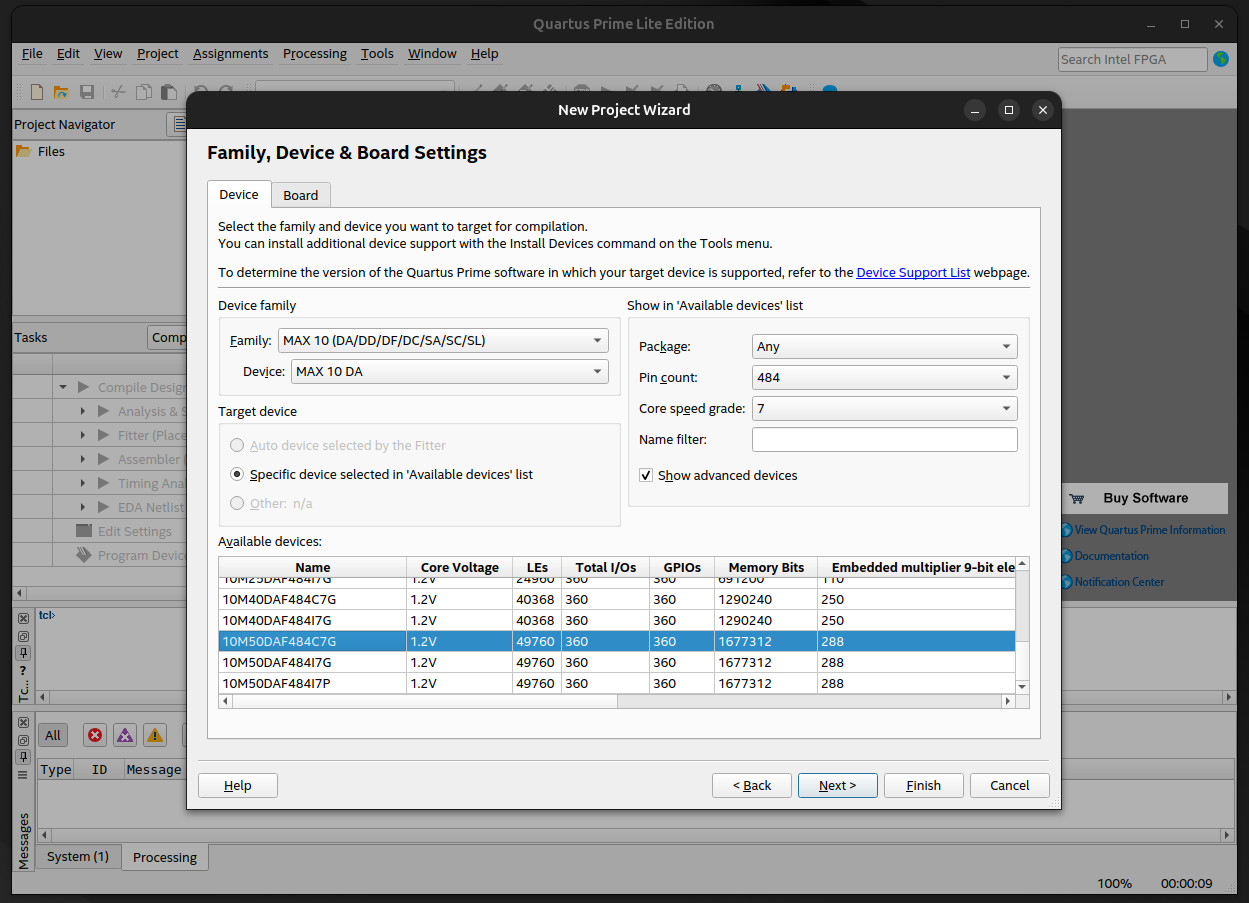Click the Save icon in the toolbar
This screenshot has height=903, width=1249.
[x=87, y=92]
